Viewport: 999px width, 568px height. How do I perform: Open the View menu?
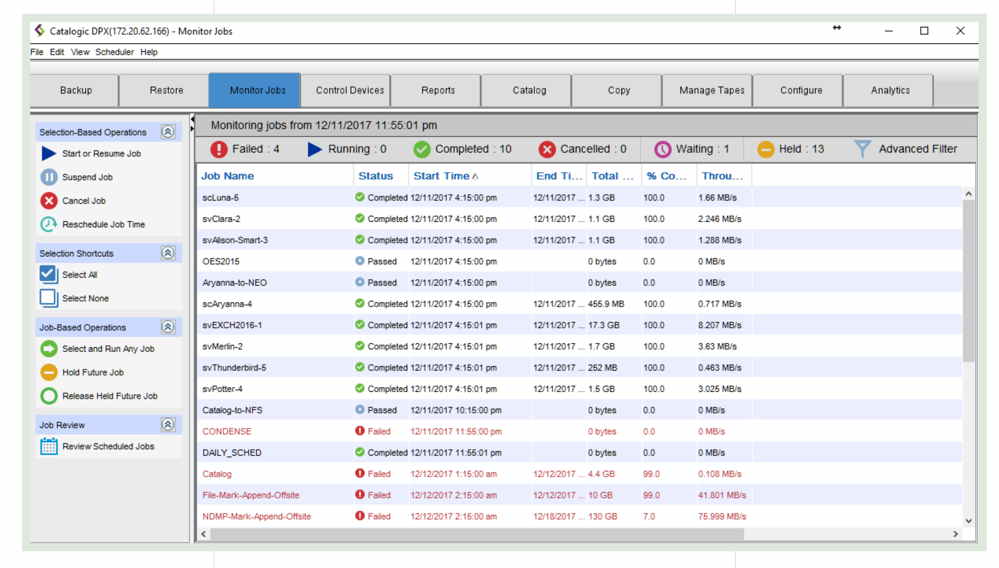(80, 52)
